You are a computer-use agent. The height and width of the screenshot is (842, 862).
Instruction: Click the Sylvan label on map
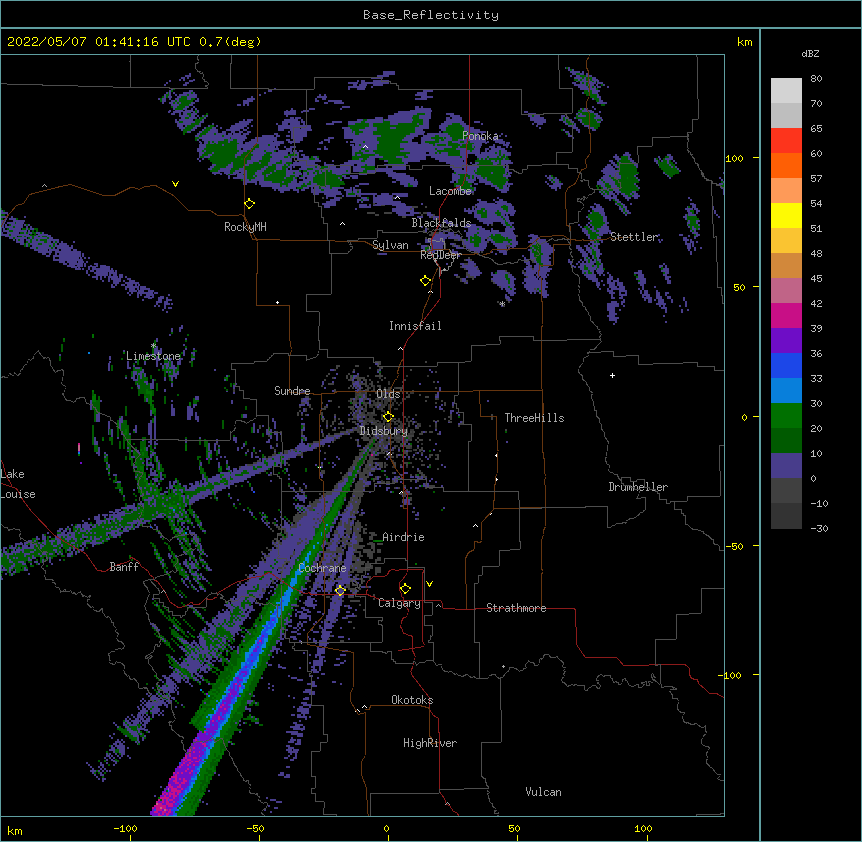[x=390, y=245]
